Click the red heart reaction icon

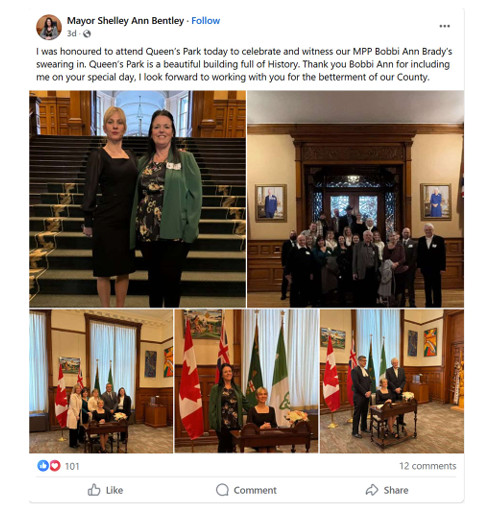(x=55, y=465)
